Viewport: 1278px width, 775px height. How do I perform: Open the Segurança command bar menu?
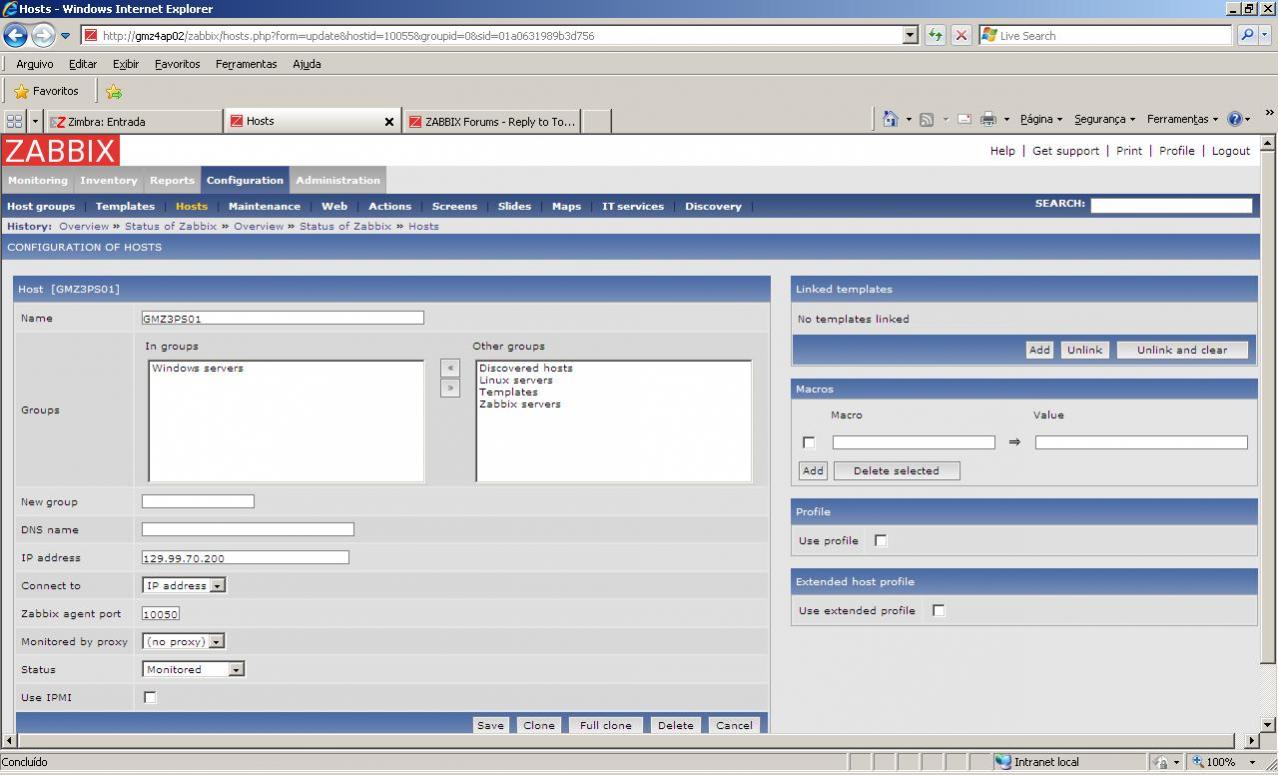click(x=1105, y=119)
